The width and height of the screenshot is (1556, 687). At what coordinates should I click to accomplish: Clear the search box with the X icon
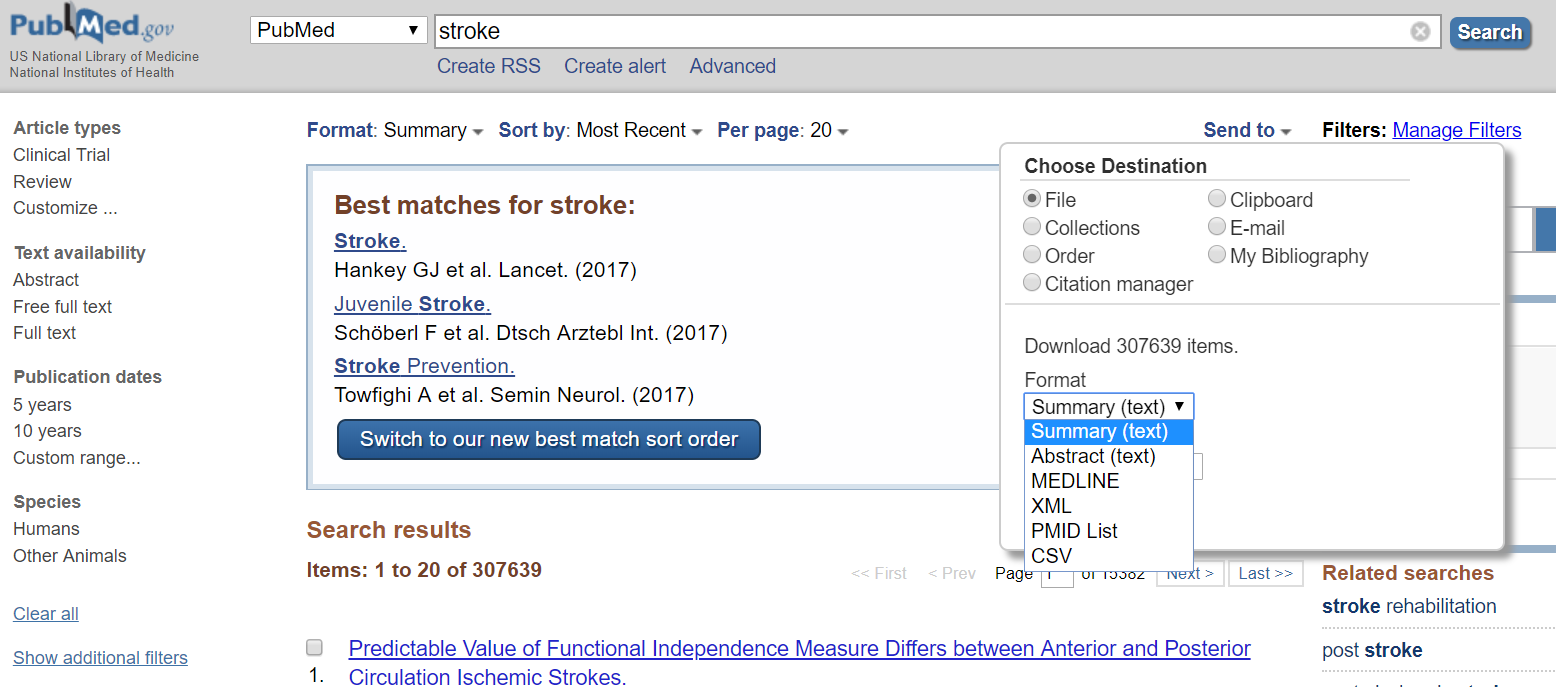coord(1420,32)
